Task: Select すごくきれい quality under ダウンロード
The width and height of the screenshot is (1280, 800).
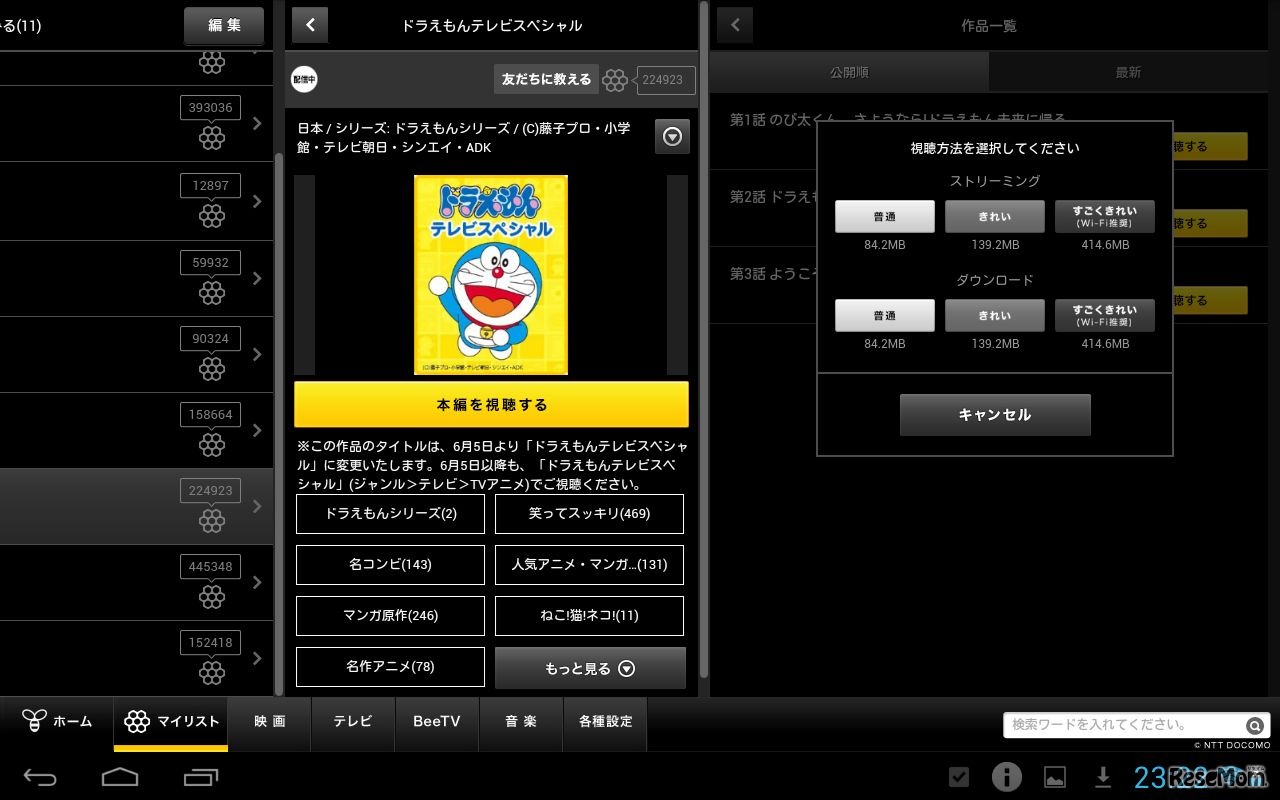Action: click(1104, 315)
